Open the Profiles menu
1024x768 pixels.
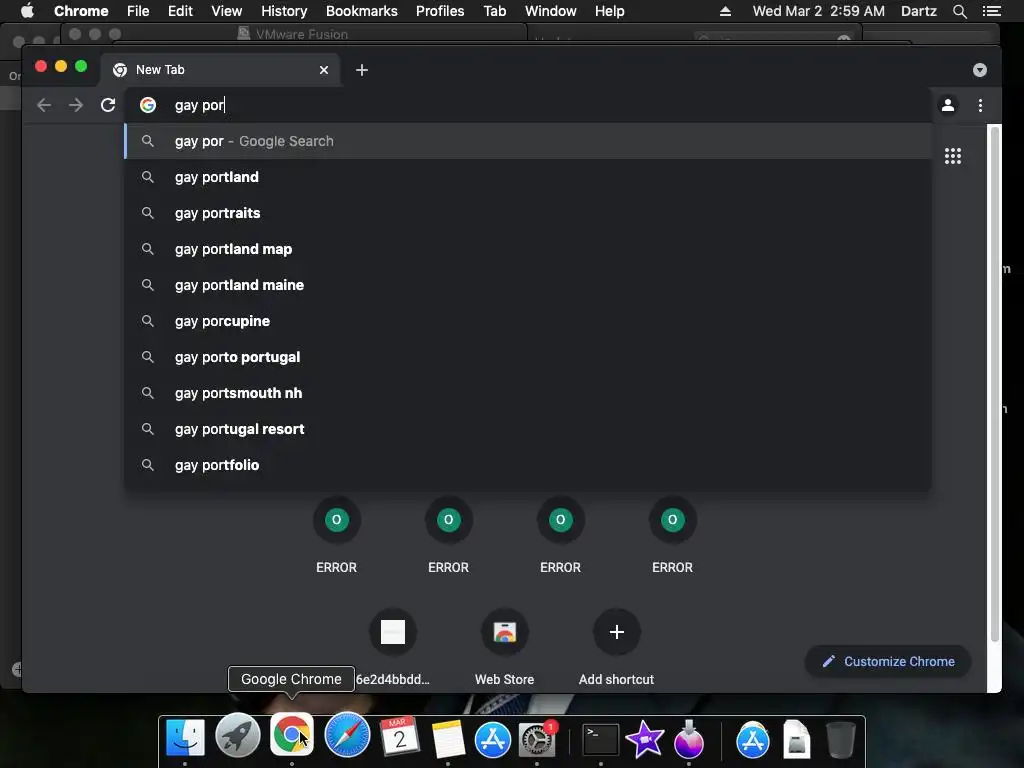coord(440,11)
